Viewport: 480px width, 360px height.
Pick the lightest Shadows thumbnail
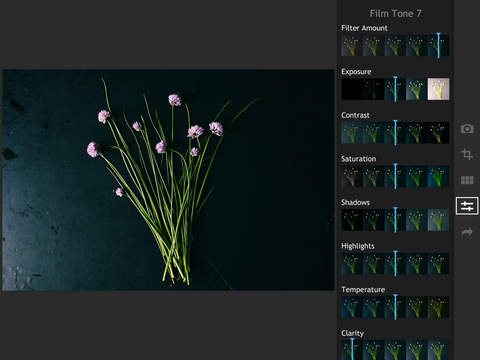pyautogui.click(x=438, y=220)
